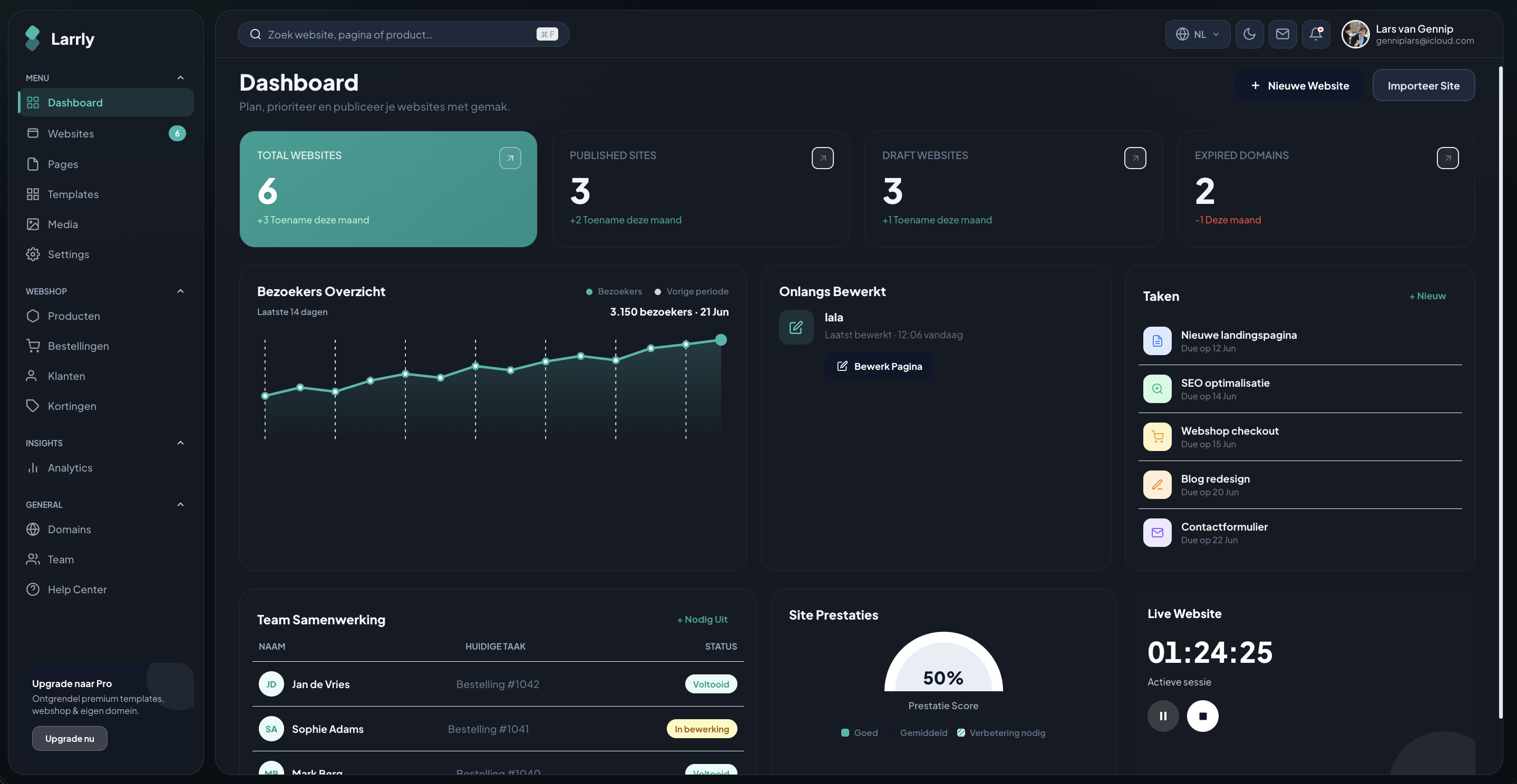The height and width of the screenshot is (784, 1517).
Task: Open Total Websites card arrow icon
Action: (x=510, y=158)
